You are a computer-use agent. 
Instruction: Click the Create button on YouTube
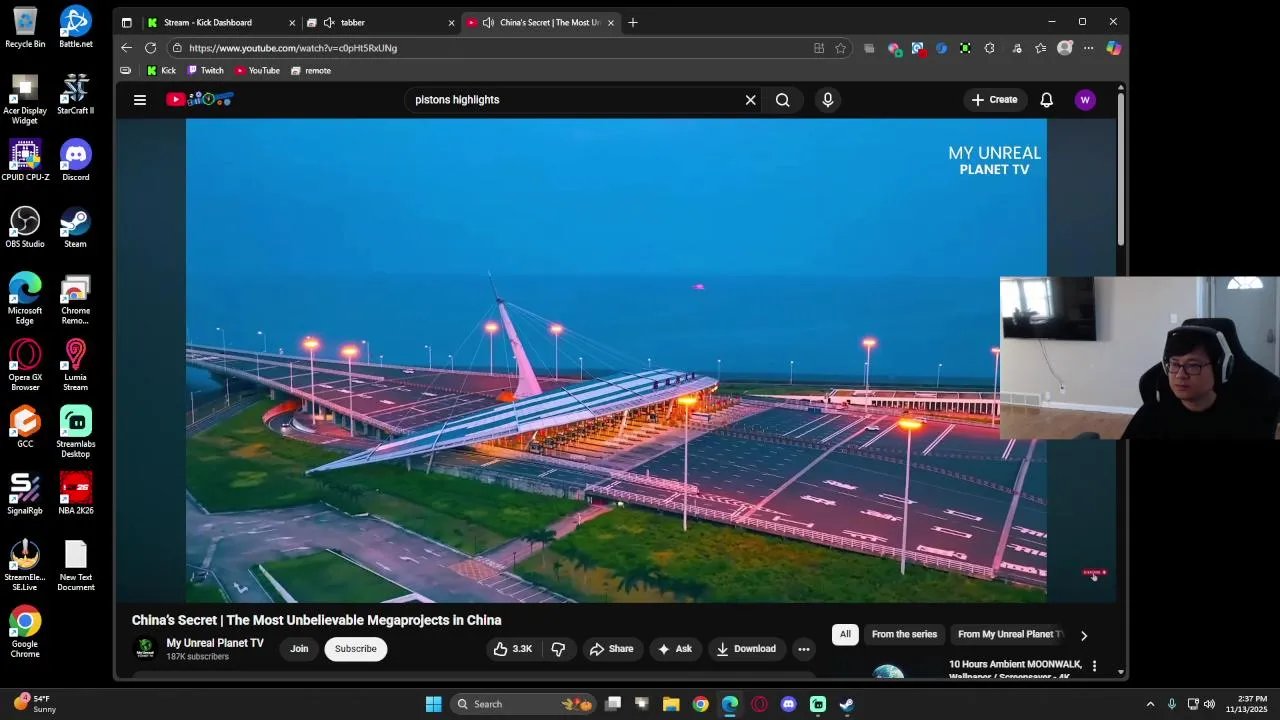point(994,100)
